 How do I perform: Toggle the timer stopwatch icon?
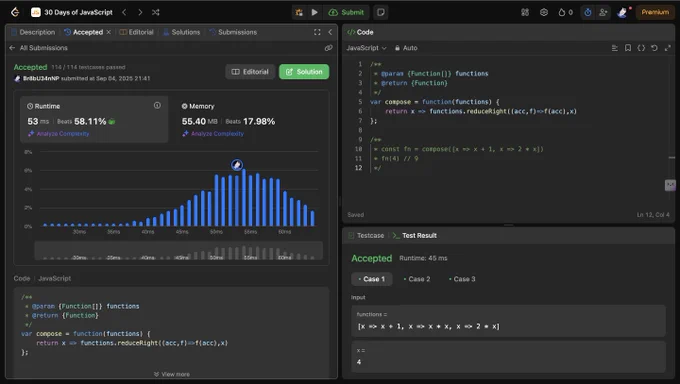(x=588, y=12)
